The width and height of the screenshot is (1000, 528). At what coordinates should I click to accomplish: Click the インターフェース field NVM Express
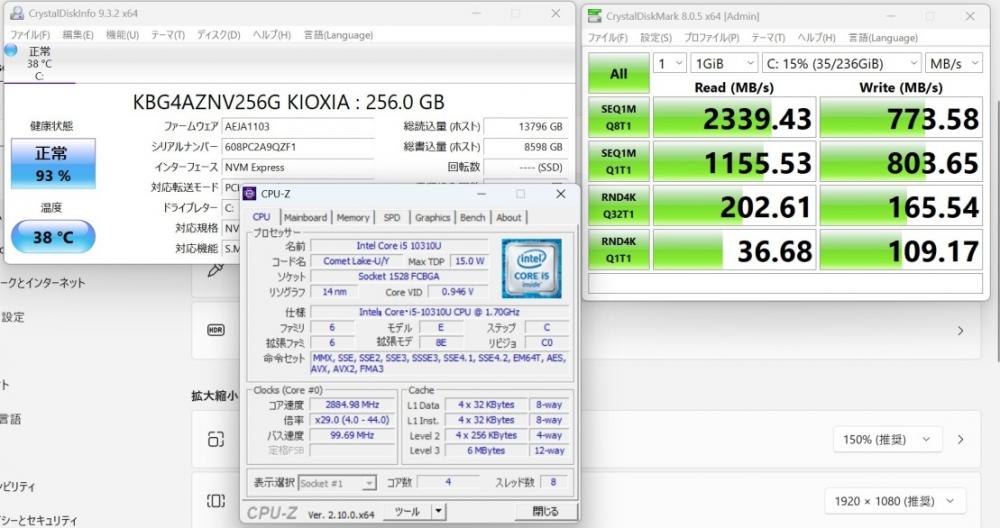pos(297,167)
